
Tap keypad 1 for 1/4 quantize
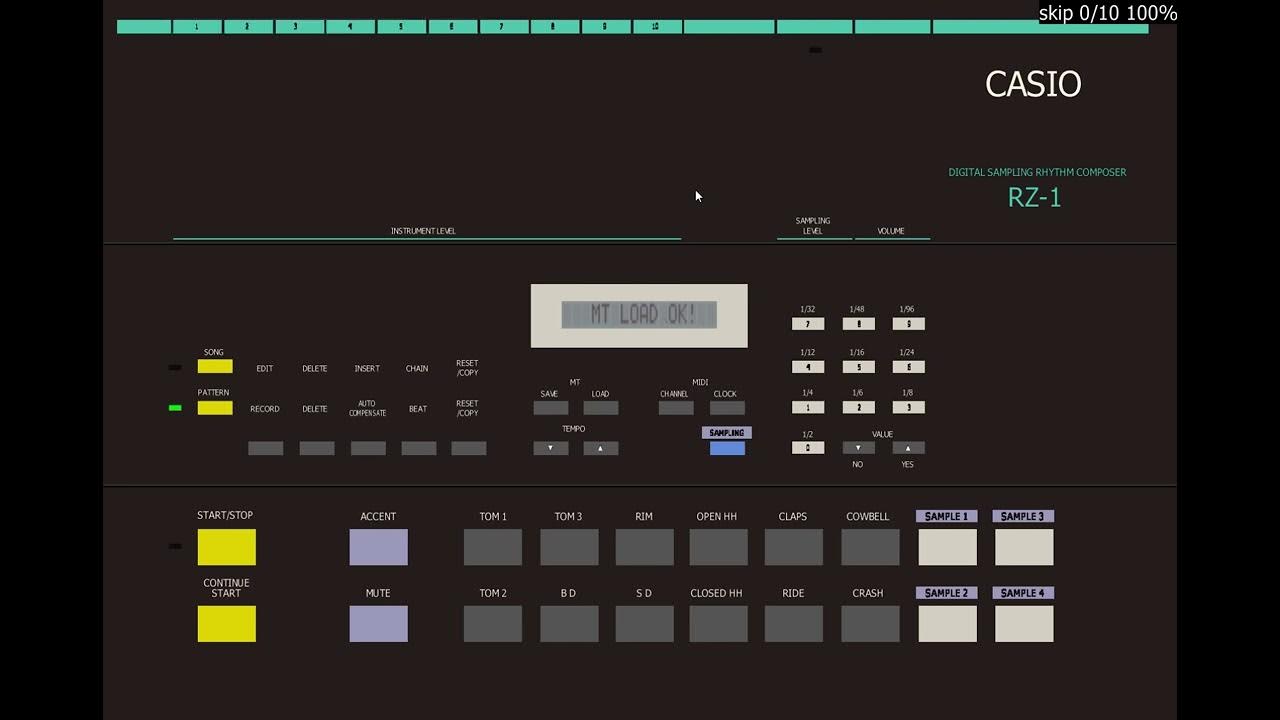808,407
